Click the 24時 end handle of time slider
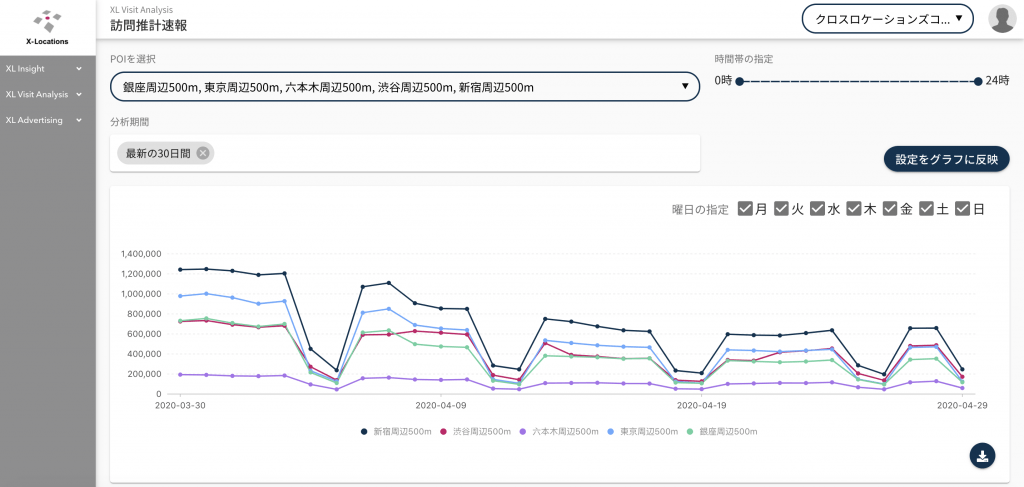The height and width of the screenshot is (487, 1024). [978, 81]
